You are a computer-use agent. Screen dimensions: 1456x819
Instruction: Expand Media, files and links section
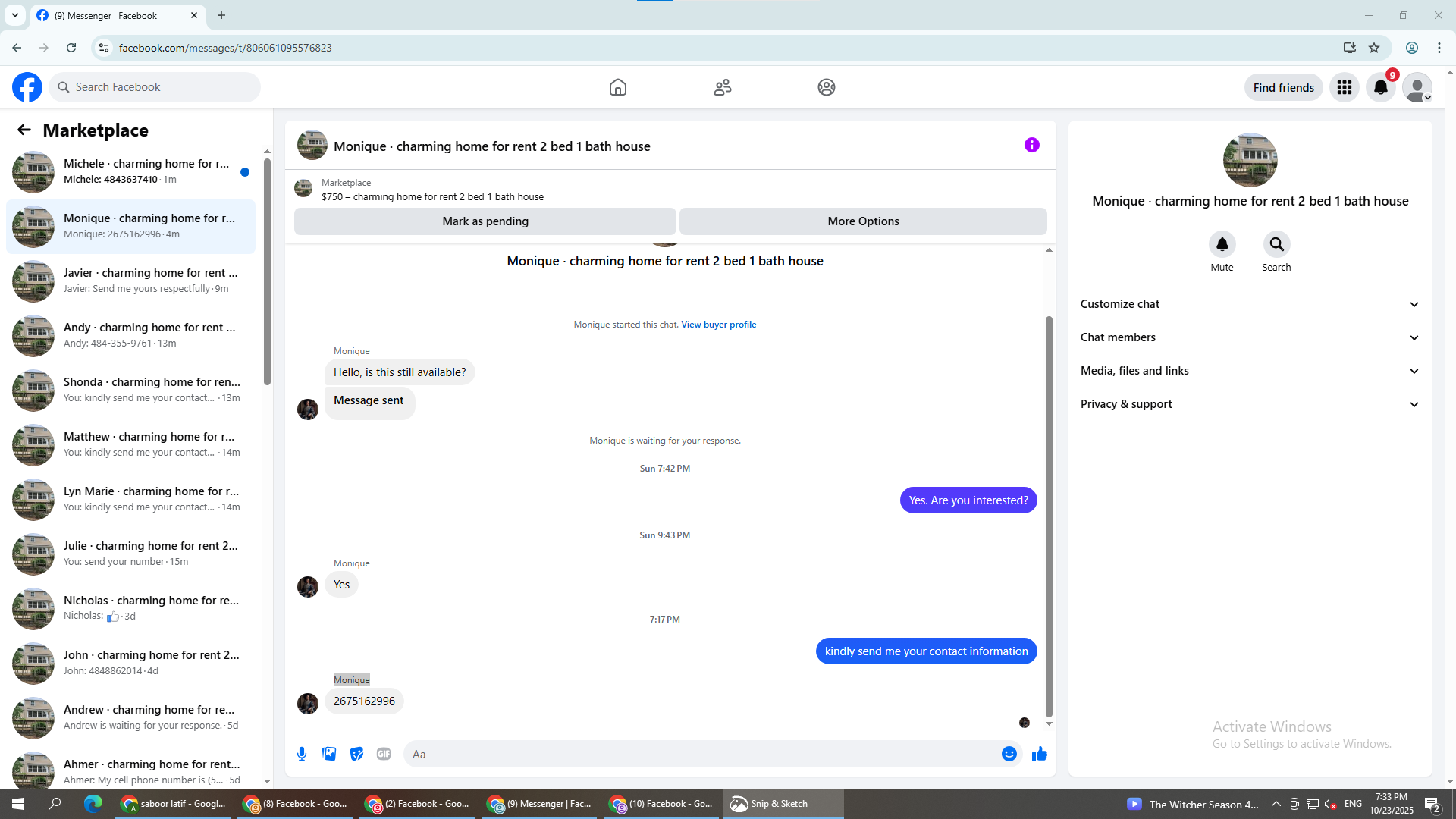point(1249,371)
